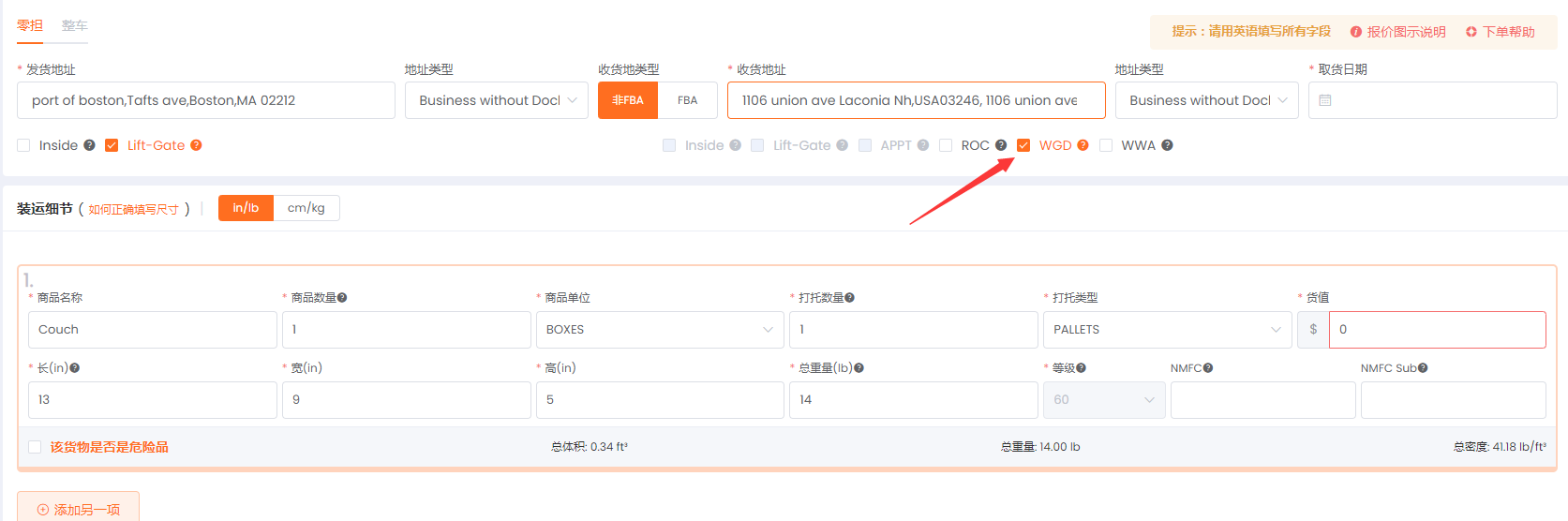1568x521 pixels.
Task: Select the FBA destination type tab
Action: coord(687,100)
